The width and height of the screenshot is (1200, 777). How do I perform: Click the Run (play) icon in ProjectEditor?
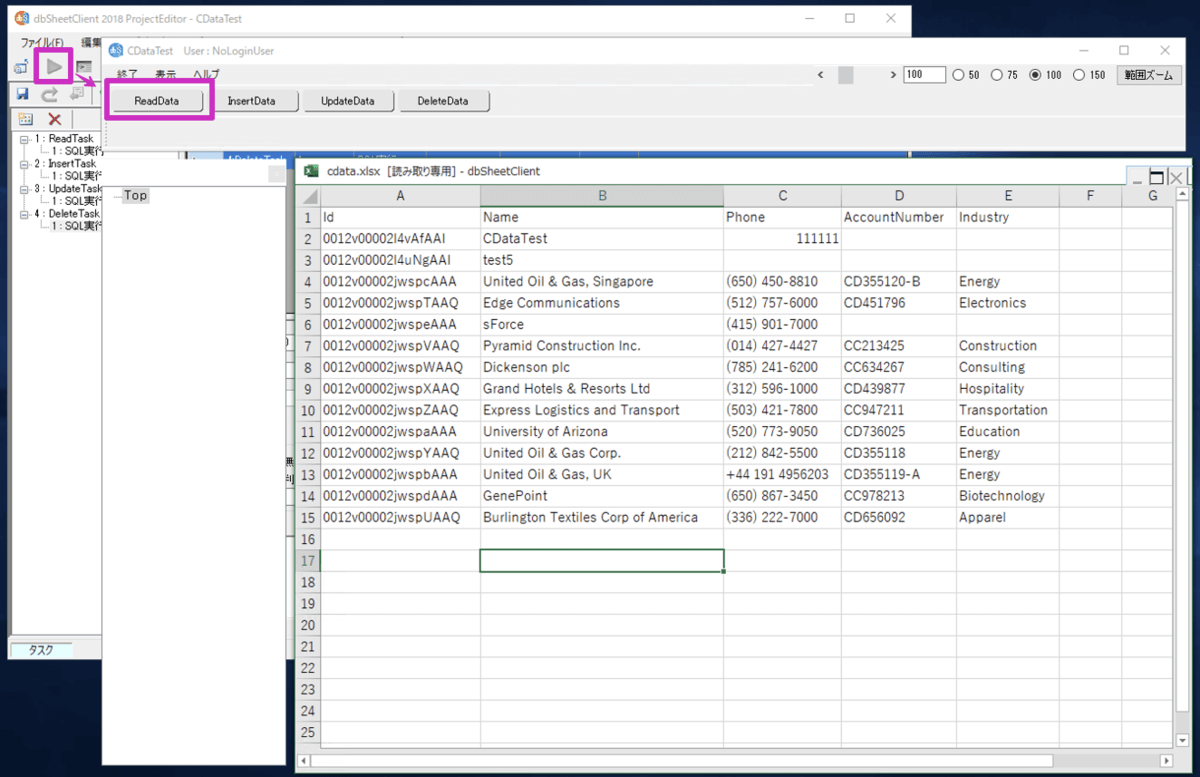[x=53, y=67]
